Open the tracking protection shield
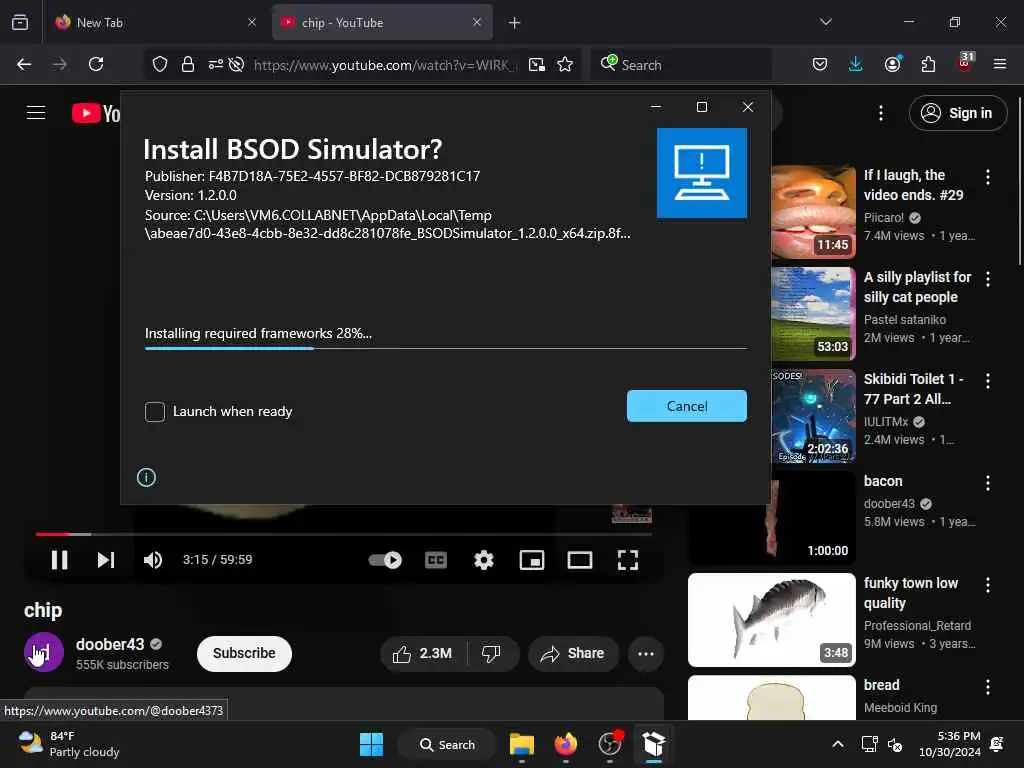Image resolution: width=1024 pixels, height=768 pixels. pyautogui.click(x=160, y=64)
